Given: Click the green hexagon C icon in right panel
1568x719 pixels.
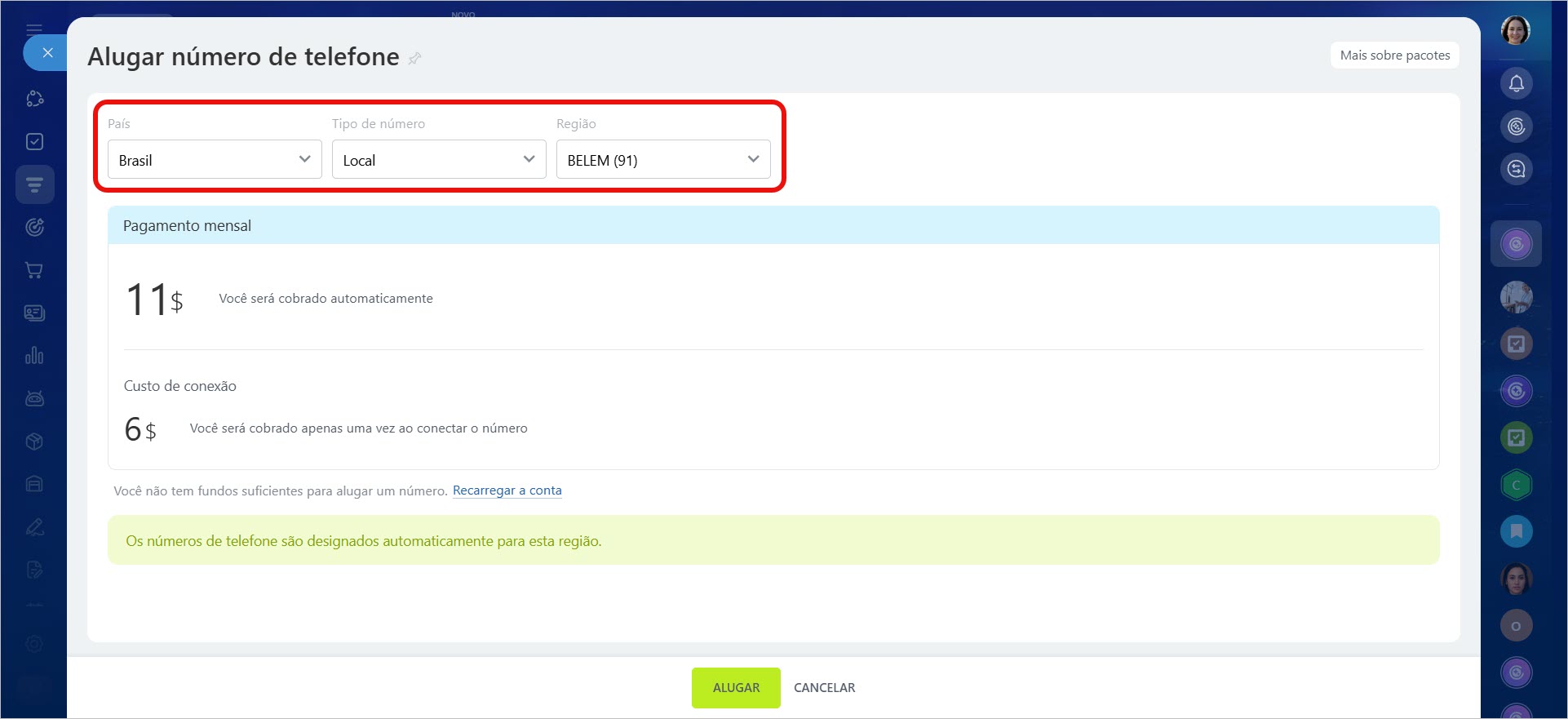Looking at the screenshot, I should [1516, 485].
